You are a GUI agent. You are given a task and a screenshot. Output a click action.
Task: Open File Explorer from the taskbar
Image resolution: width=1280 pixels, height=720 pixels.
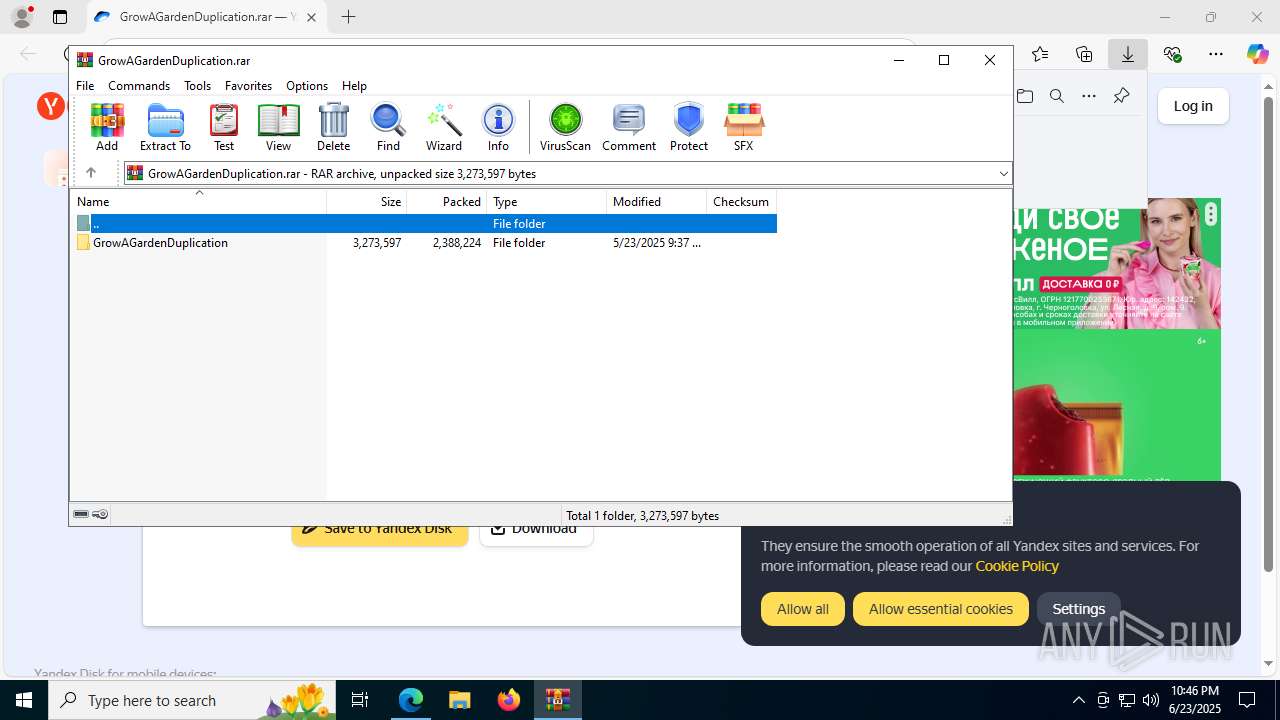tap(460, 700)
